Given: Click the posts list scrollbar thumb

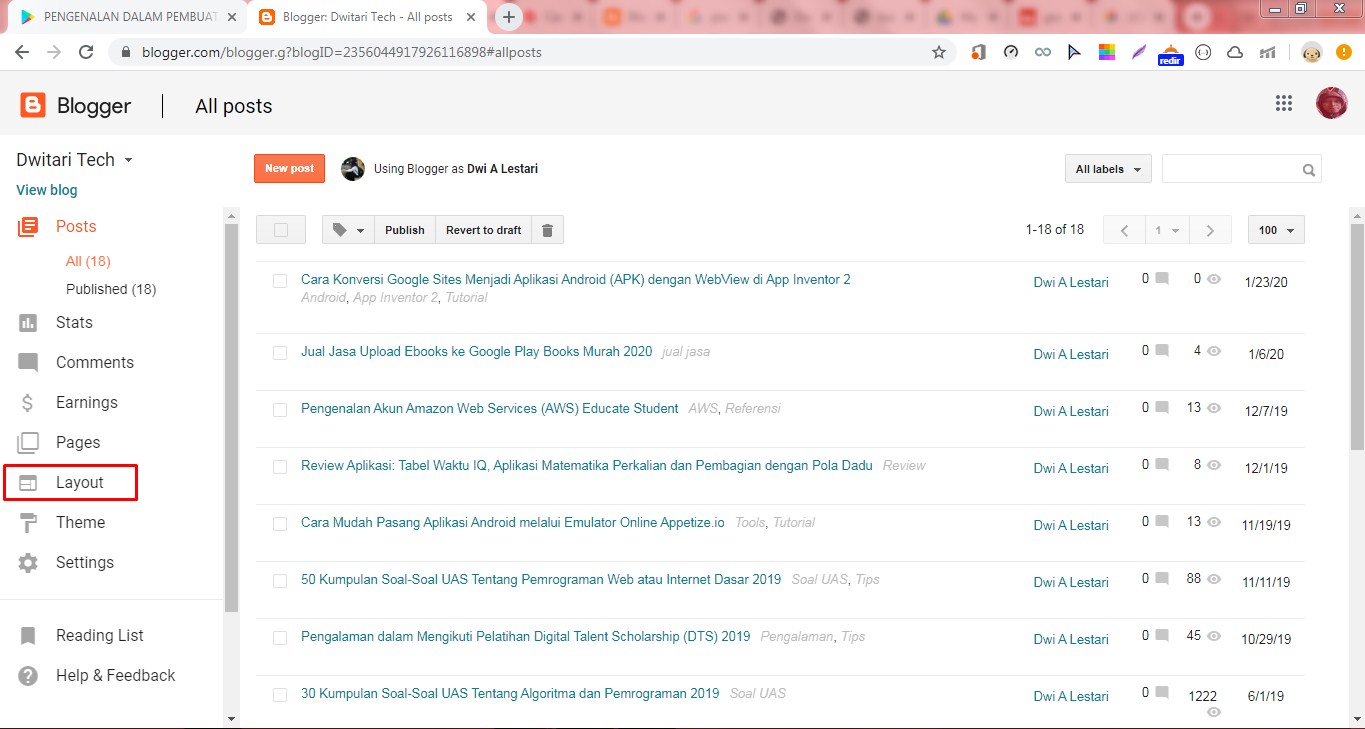Looking at the screenshot, I should (1357, 337).
